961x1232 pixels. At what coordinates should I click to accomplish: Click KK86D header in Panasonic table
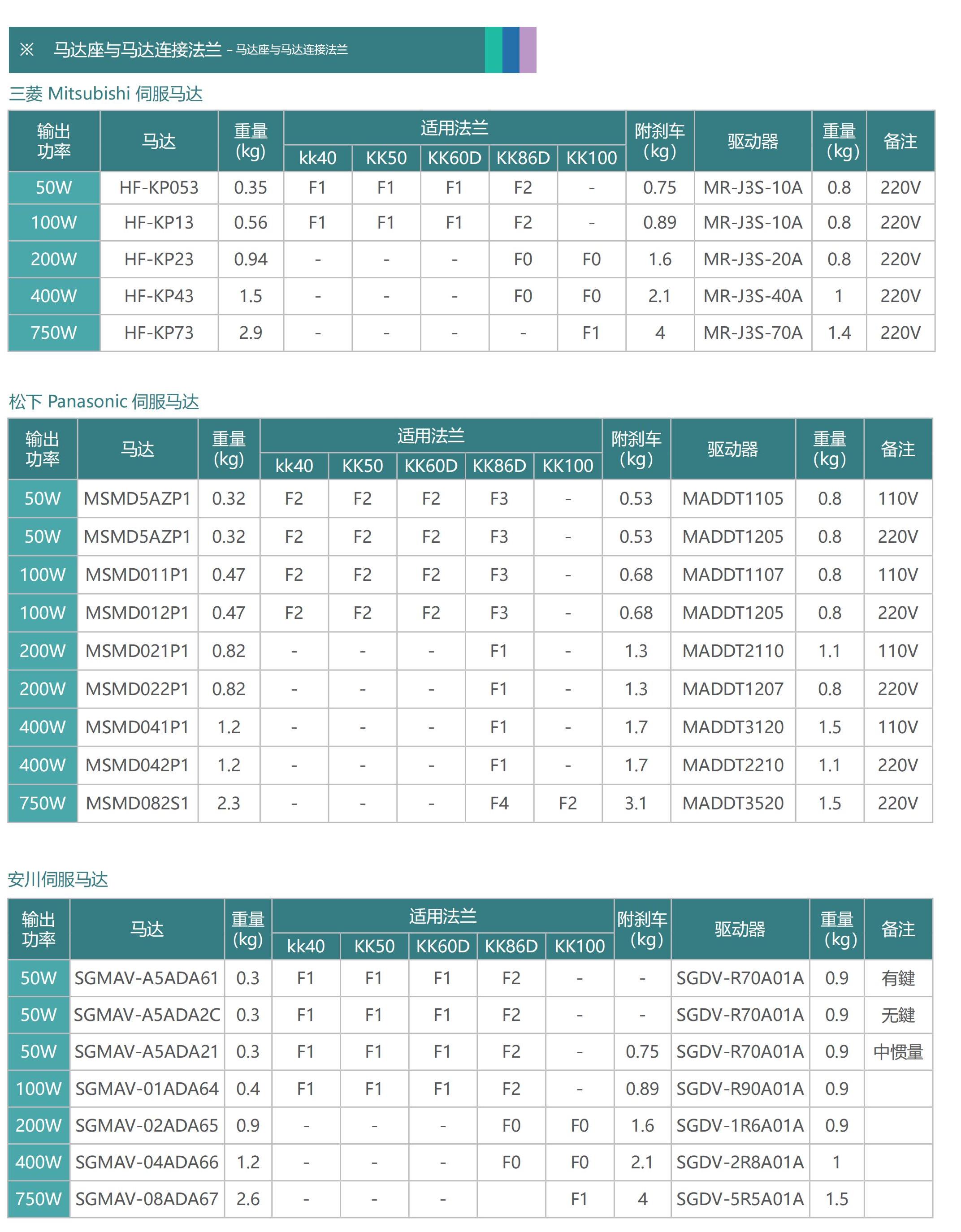(x=499, y=465)
